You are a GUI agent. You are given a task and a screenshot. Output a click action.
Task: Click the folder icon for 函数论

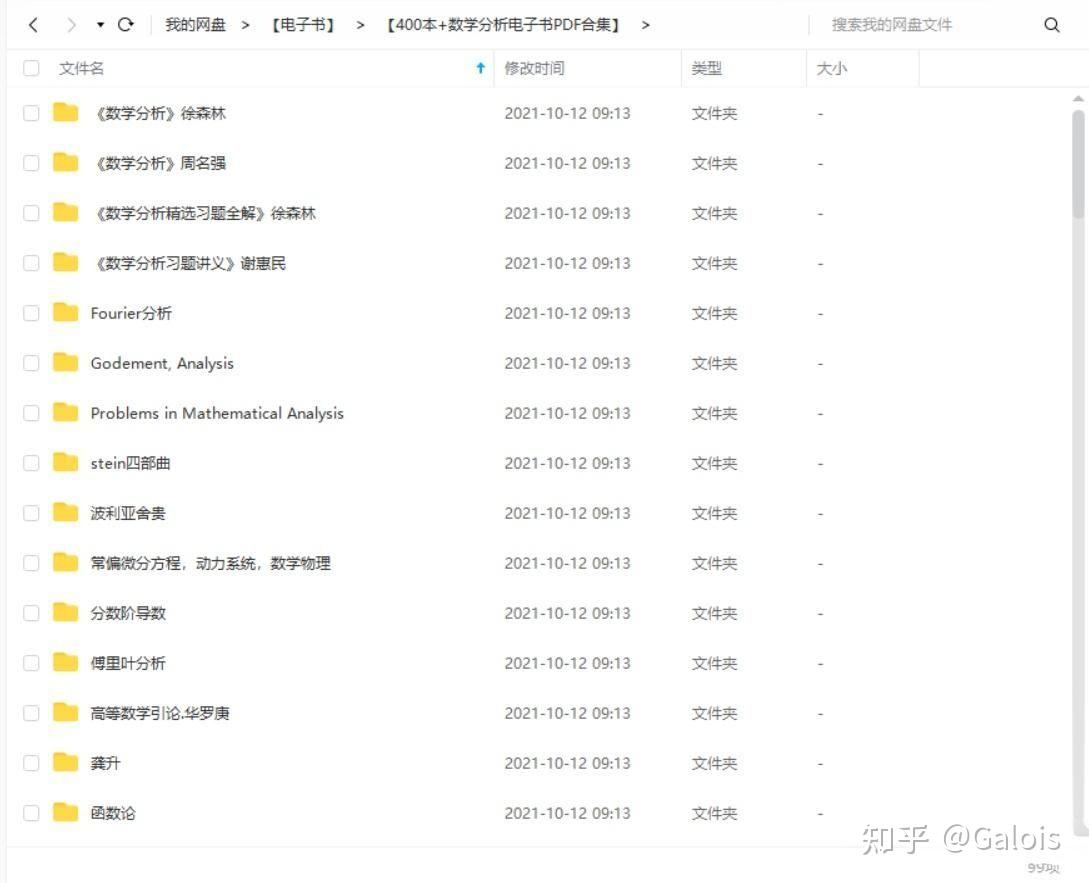point(64,813)
